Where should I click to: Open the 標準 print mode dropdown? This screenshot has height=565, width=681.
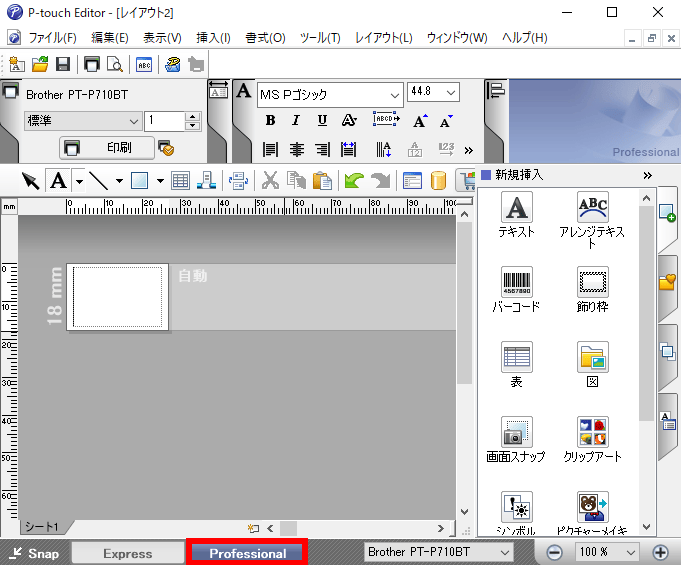[x=83, y=121]
